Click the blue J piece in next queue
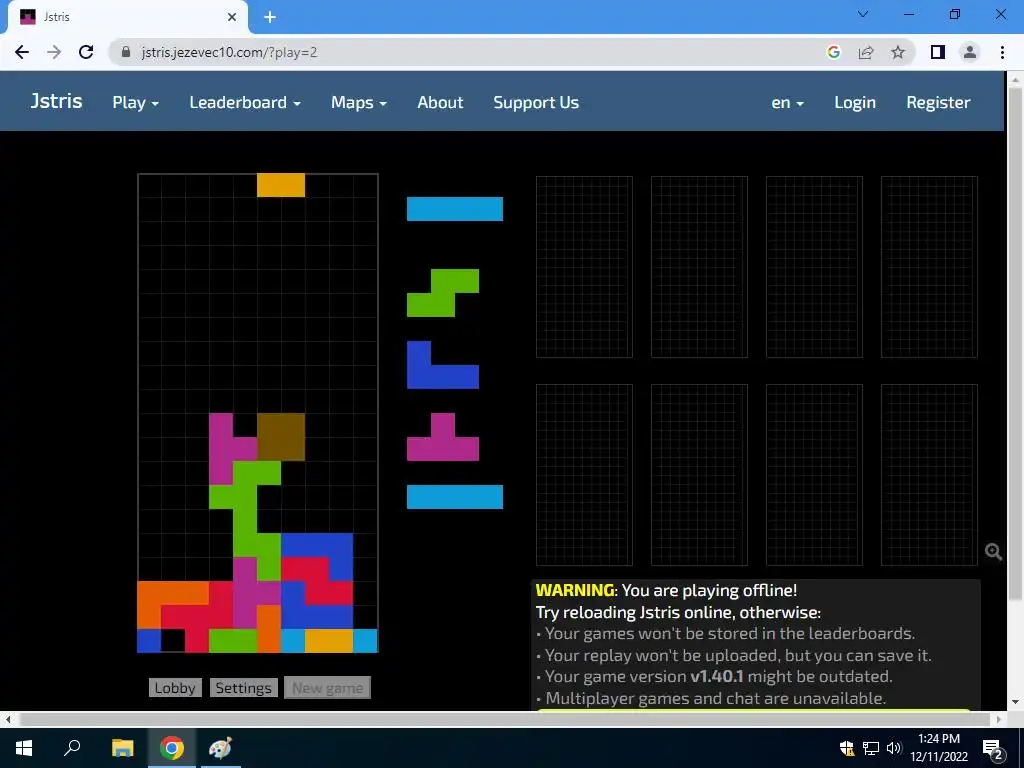The height and width of the screenshot is (768, 1024). point(443,365)
